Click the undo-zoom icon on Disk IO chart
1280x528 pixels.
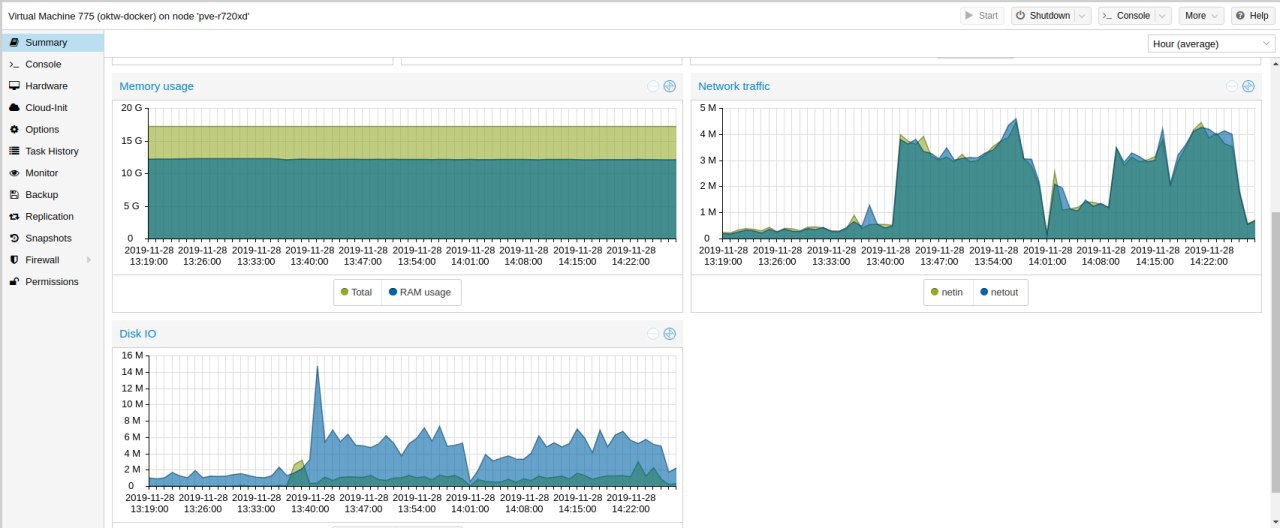(x=653, y=333)
